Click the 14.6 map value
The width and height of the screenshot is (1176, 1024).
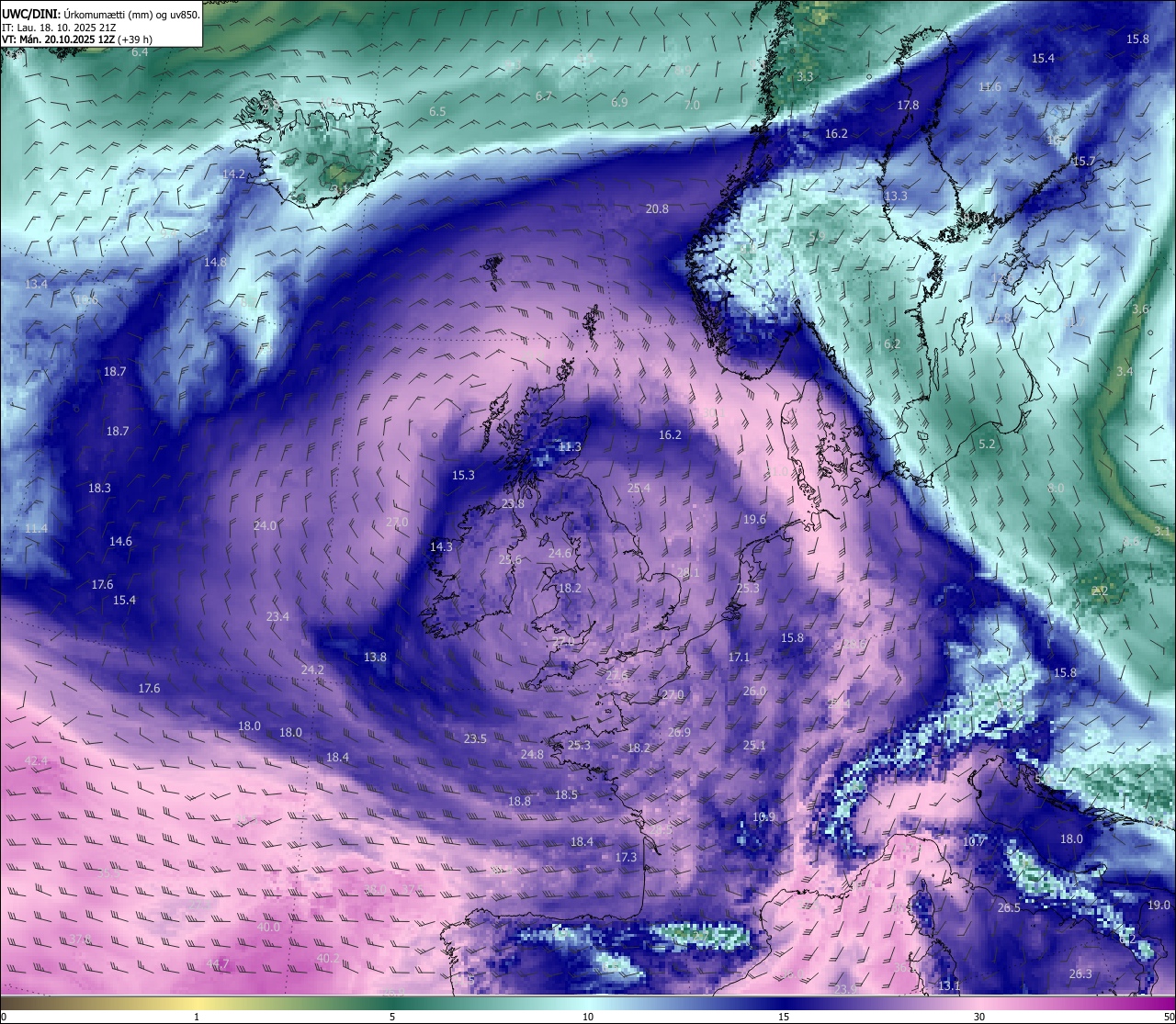120,541
